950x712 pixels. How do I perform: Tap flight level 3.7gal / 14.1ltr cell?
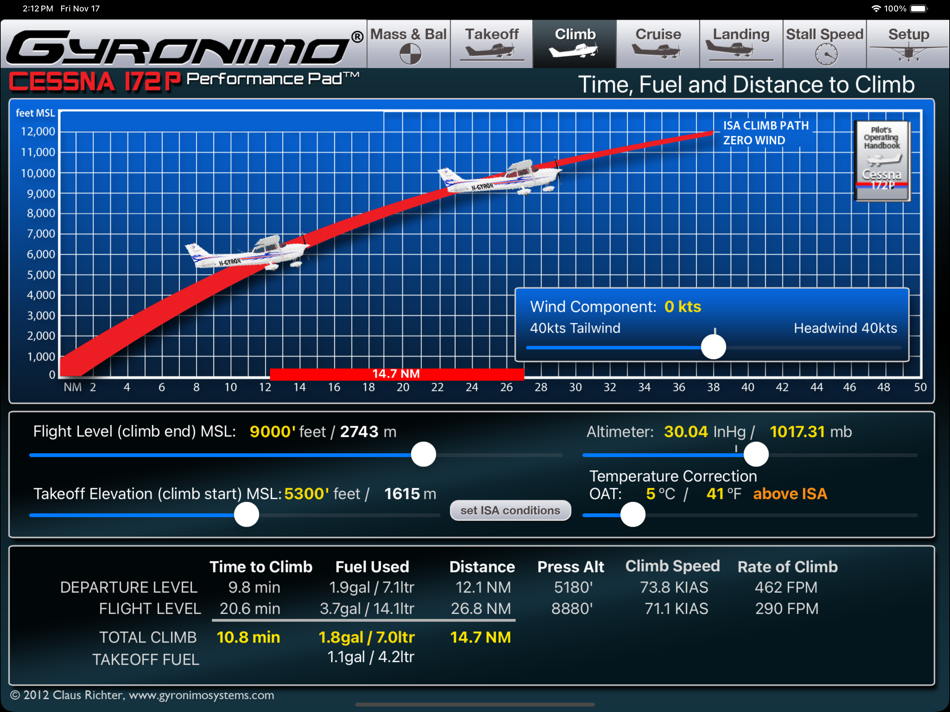tap(367, 608)
